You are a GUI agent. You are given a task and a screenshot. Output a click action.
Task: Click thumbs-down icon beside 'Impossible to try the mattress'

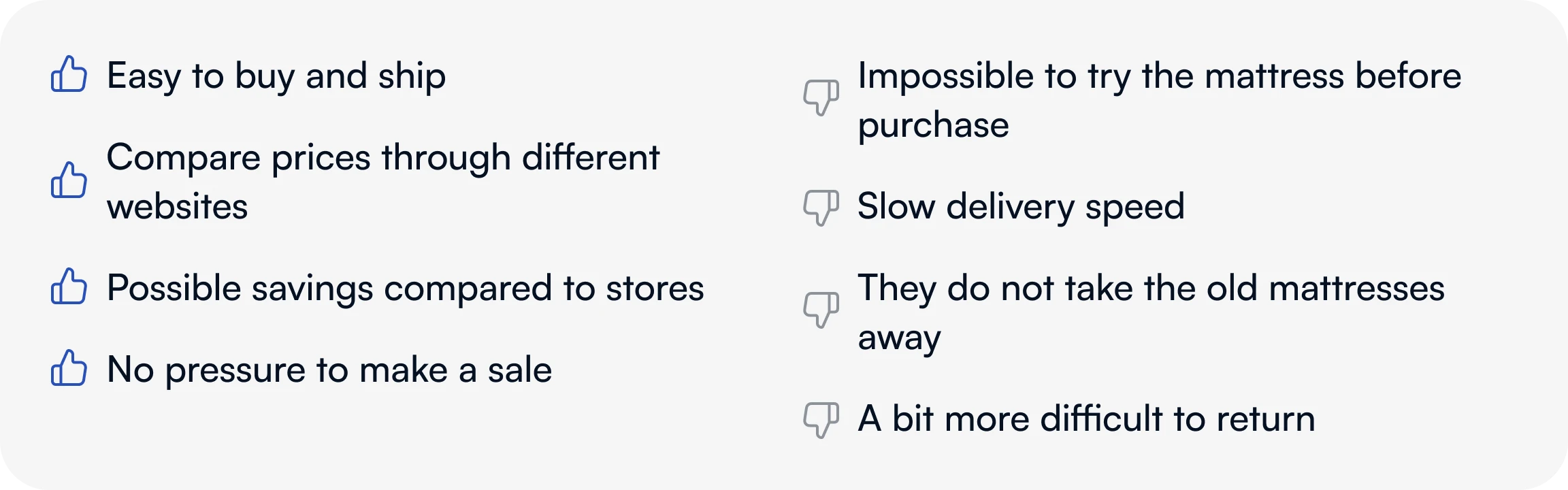click(821, 99)
